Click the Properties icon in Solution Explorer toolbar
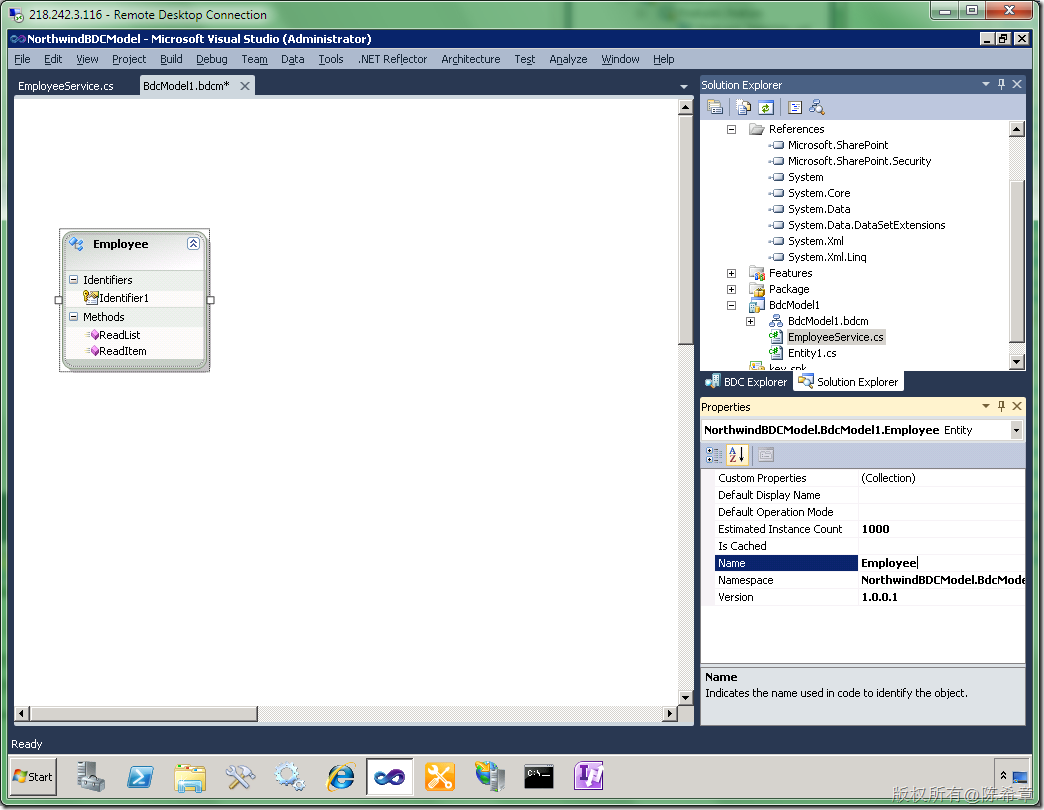Image resolution: width=1044 pixels, height=810 pixels. click(x=715, y=107)
